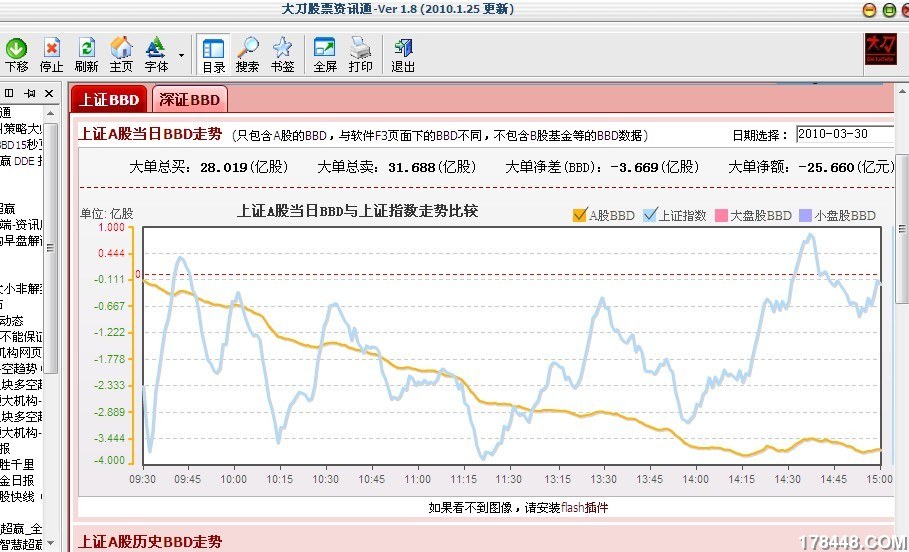This screenshot has height=552, width=909.
Task: Click the left panel scrollbar thumb
Action: tap(51, 248)
